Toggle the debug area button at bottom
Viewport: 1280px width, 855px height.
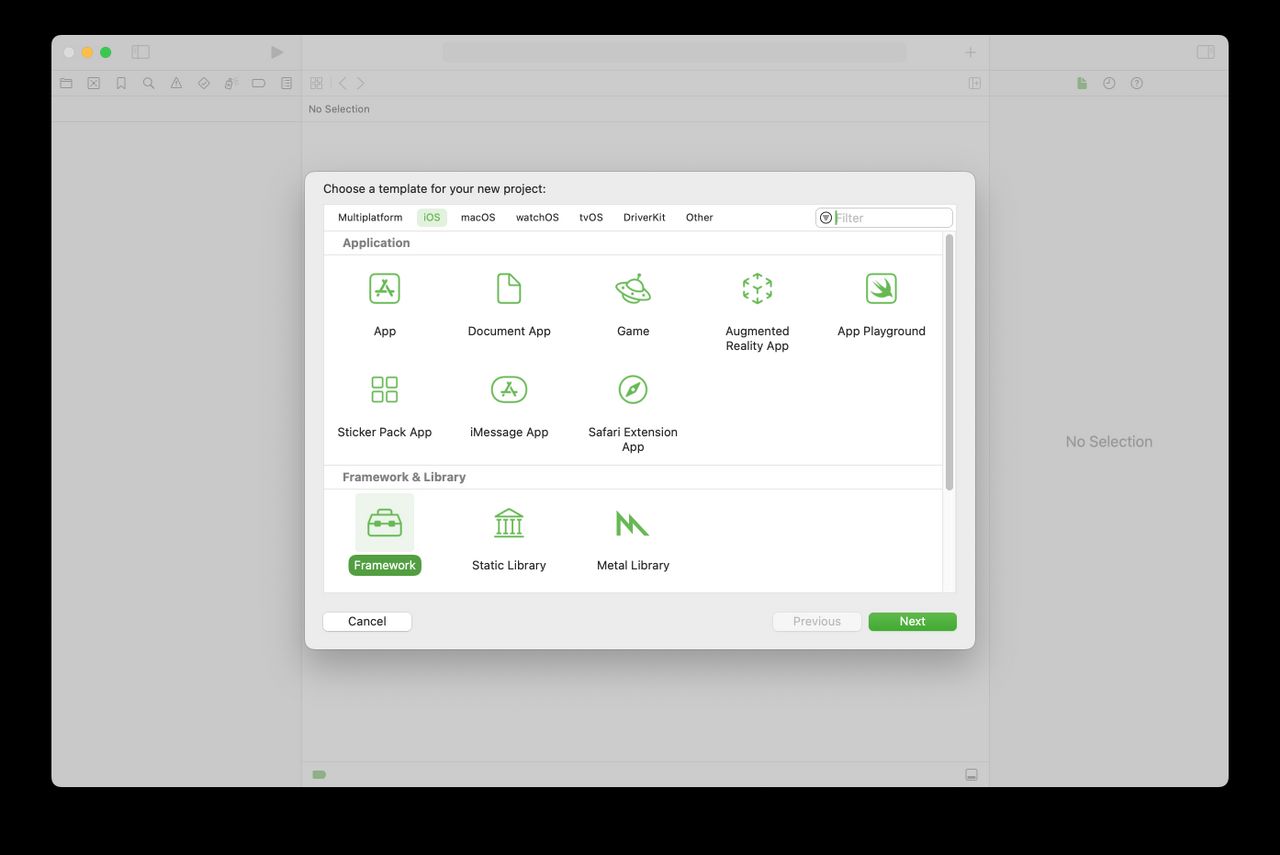pos(971,775)
